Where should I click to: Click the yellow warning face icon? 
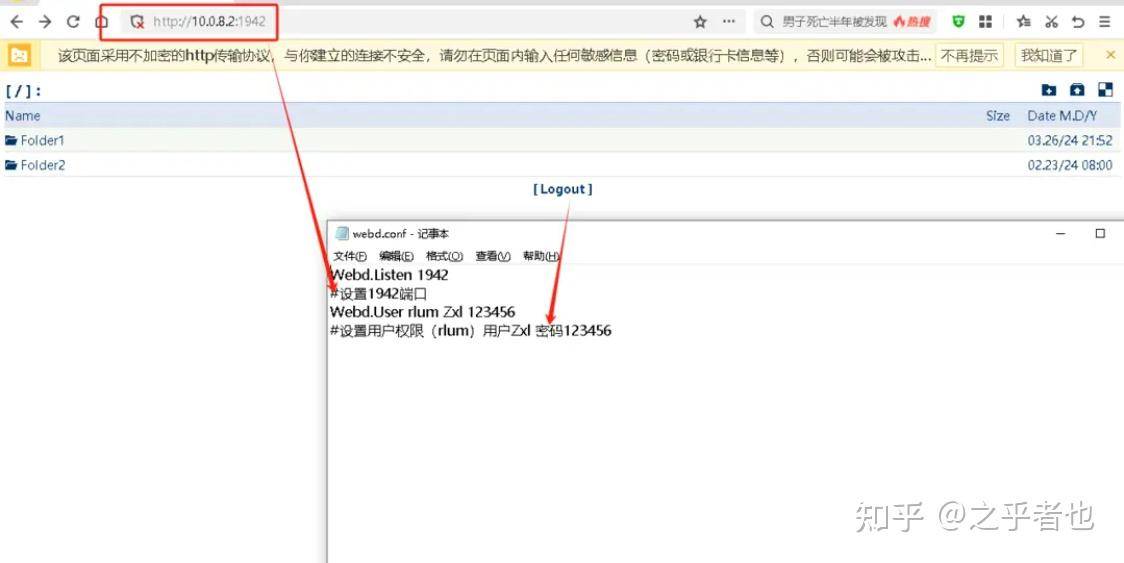click(19, 55)
